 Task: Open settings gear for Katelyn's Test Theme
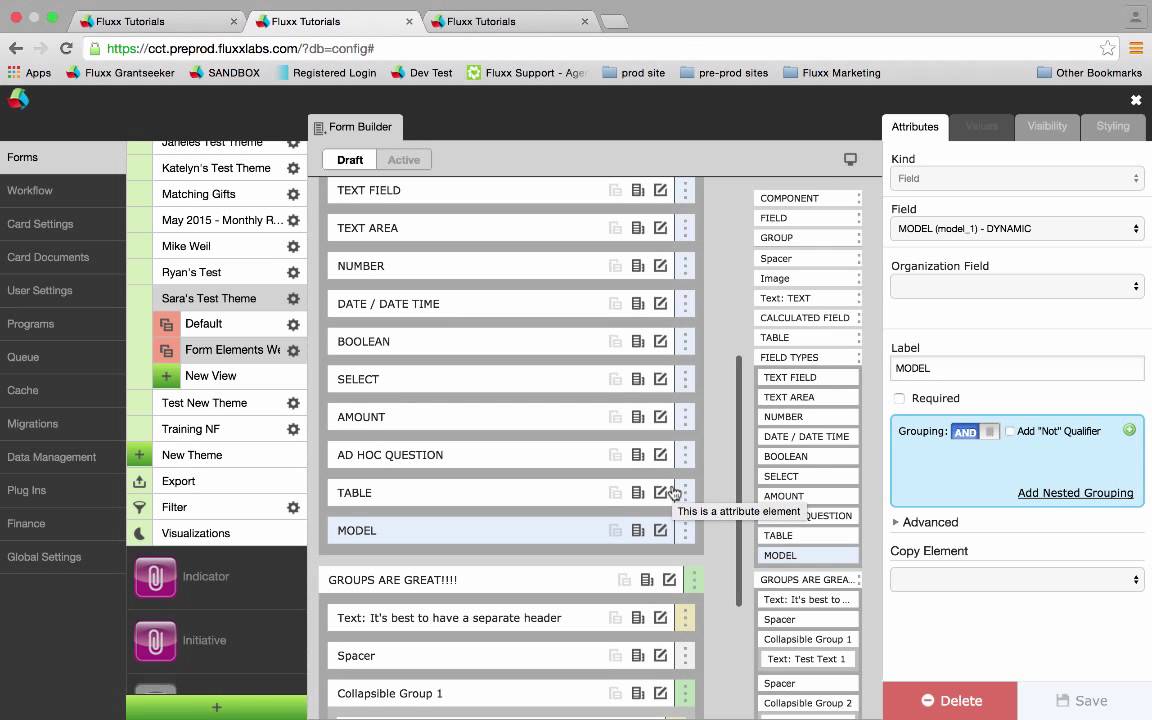tap(293, 168)
